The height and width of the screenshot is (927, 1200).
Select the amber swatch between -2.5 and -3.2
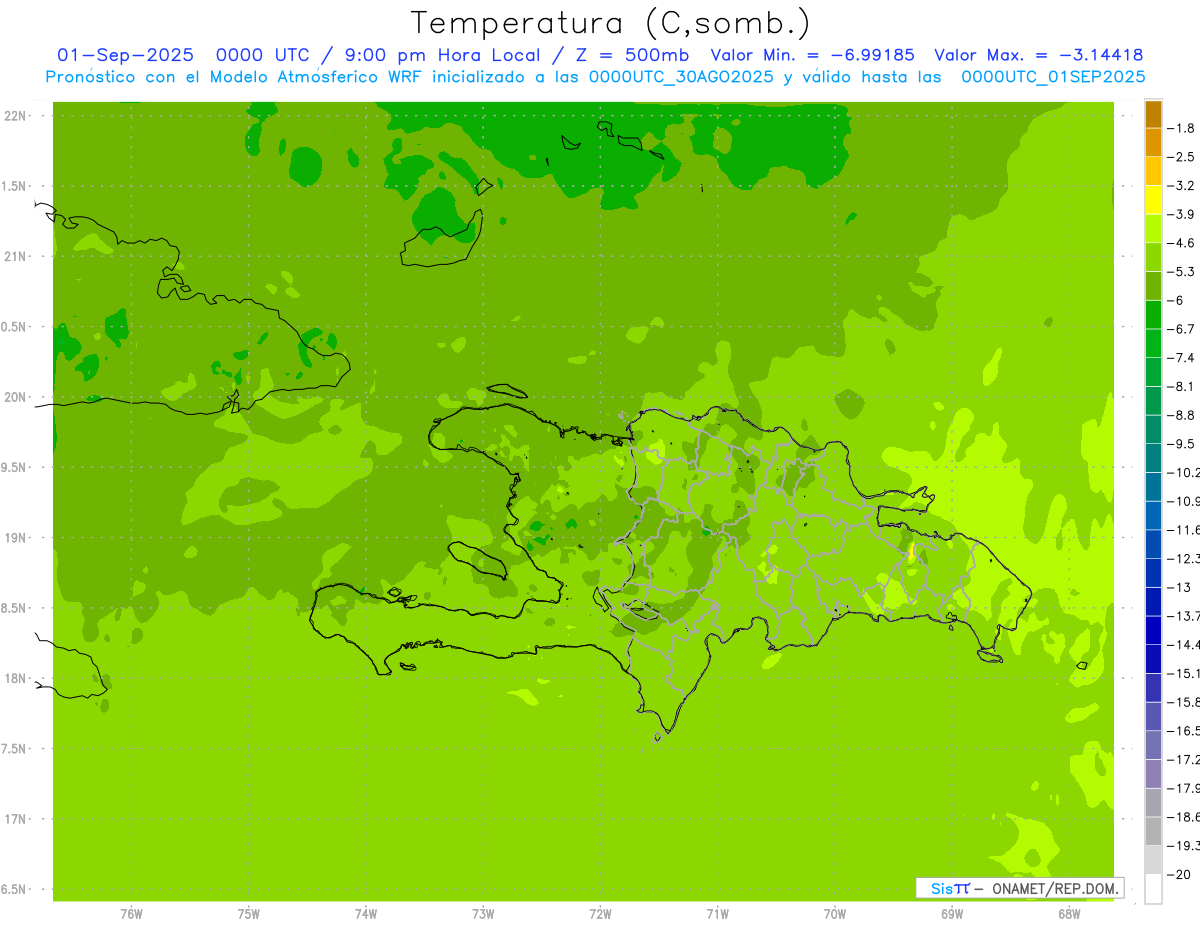[x=1153, y=171]
